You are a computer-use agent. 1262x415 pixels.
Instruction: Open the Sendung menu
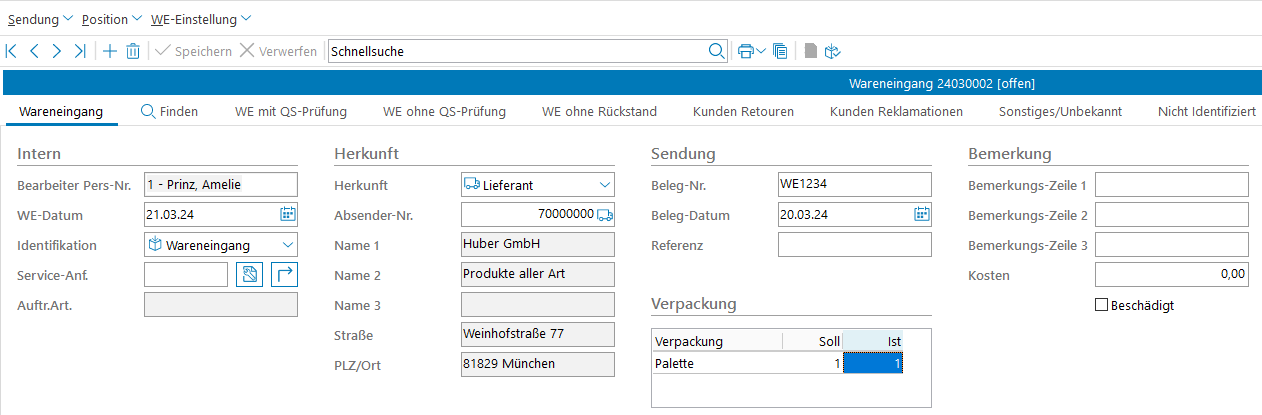[x=40, y=19]
